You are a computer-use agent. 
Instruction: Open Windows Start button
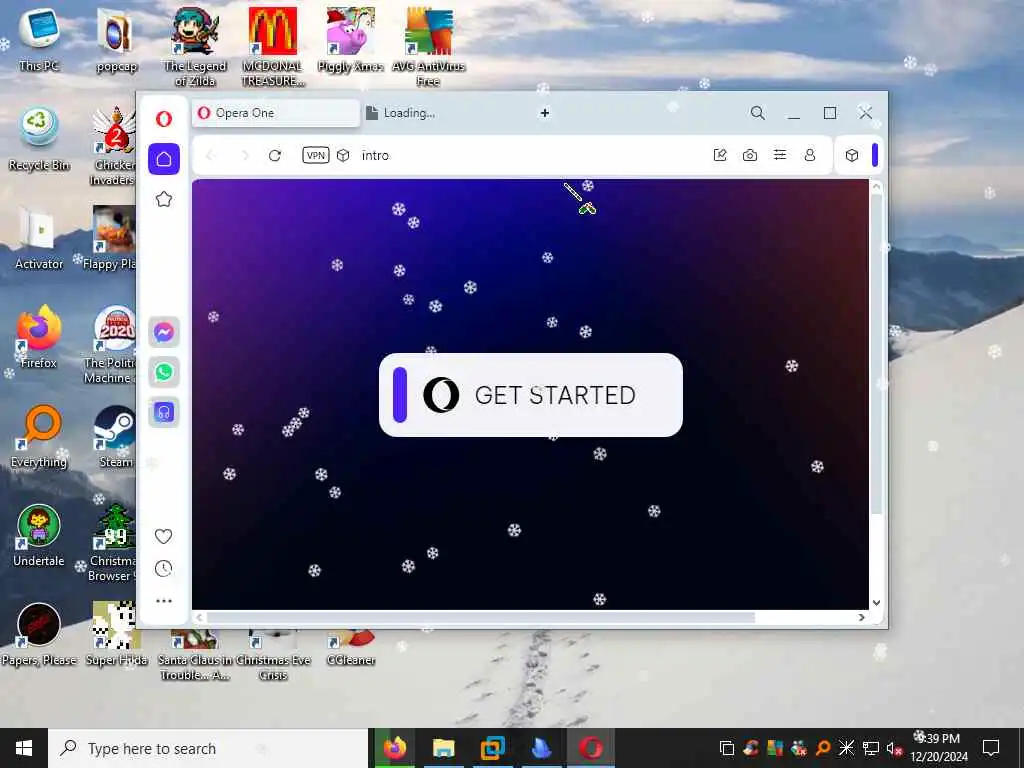pos(24,748)
